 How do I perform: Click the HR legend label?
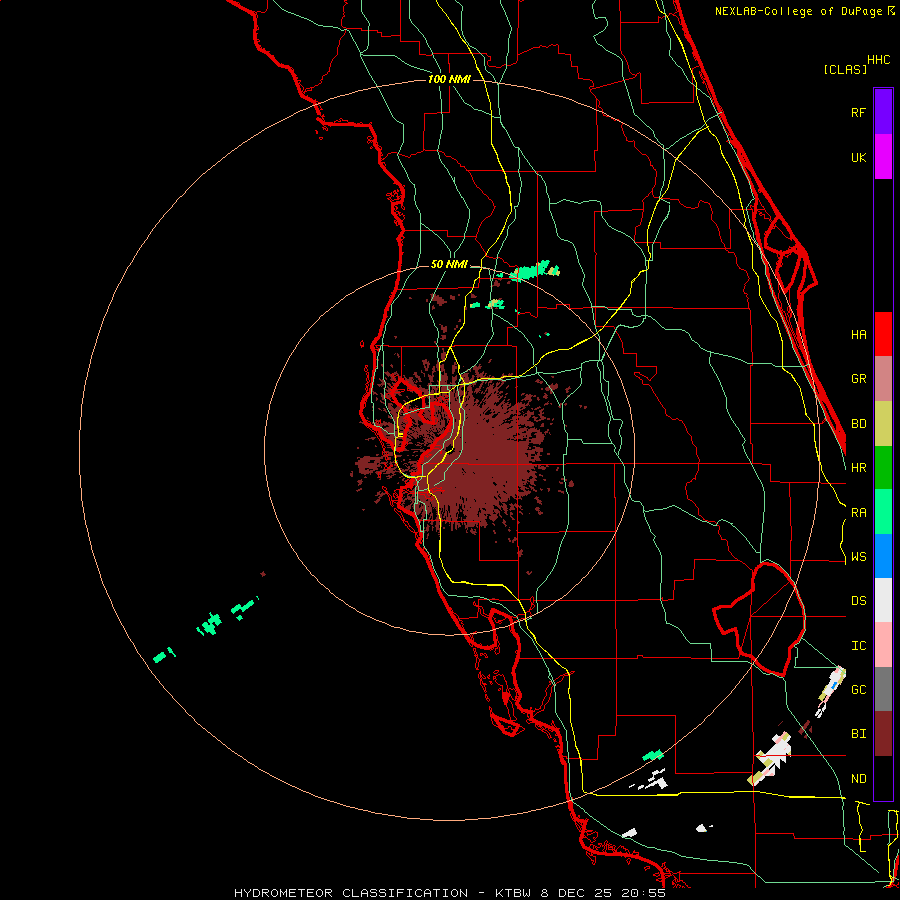(x=858, y=468)
